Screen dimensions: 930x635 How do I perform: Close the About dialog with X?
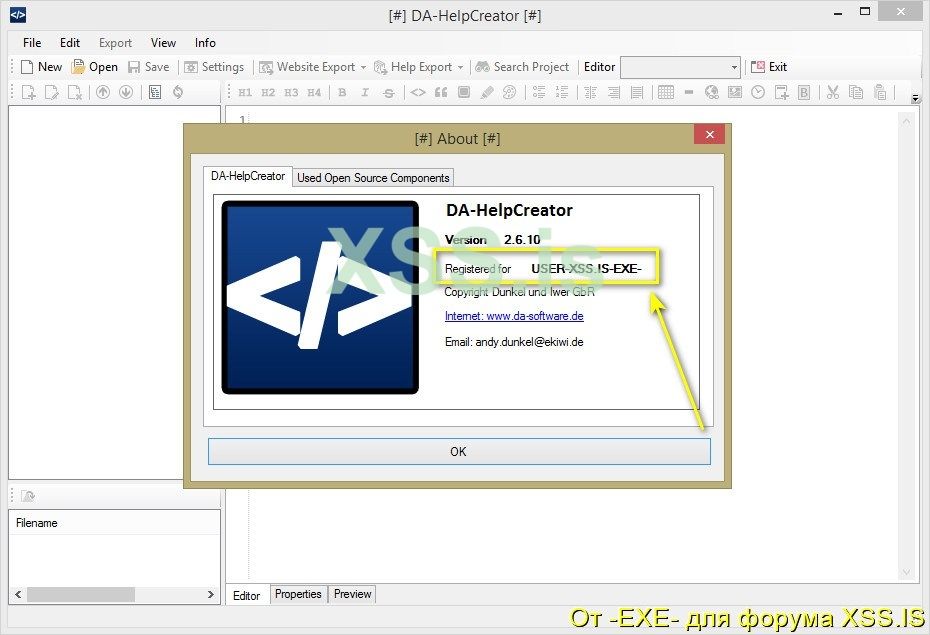pyautogui.click(x=709, y=135)
